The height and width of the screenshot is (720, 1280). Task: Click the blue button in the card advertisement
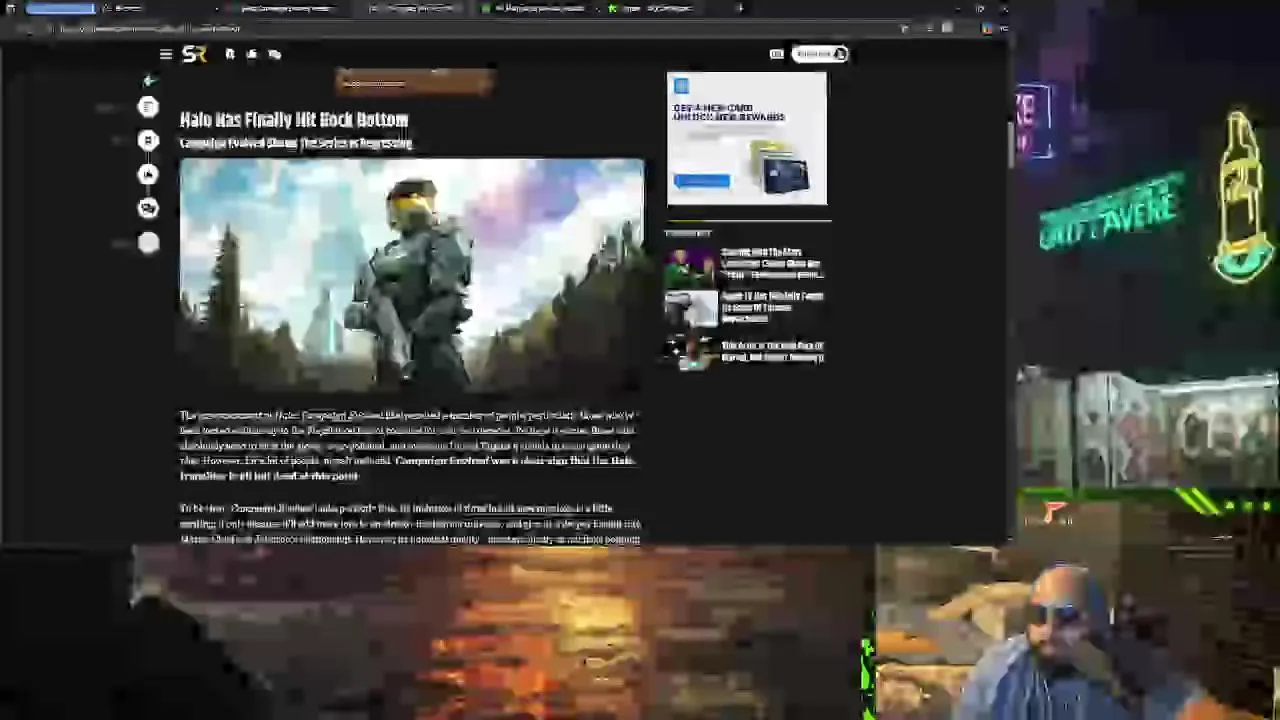click(701, 181)
